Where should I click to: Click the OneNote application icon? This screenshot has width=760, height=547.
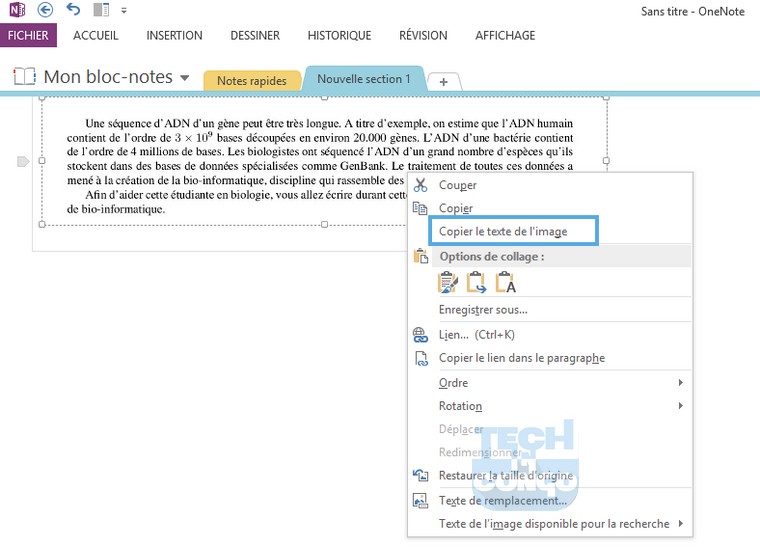pyautogui.click(x=17, y=10)
